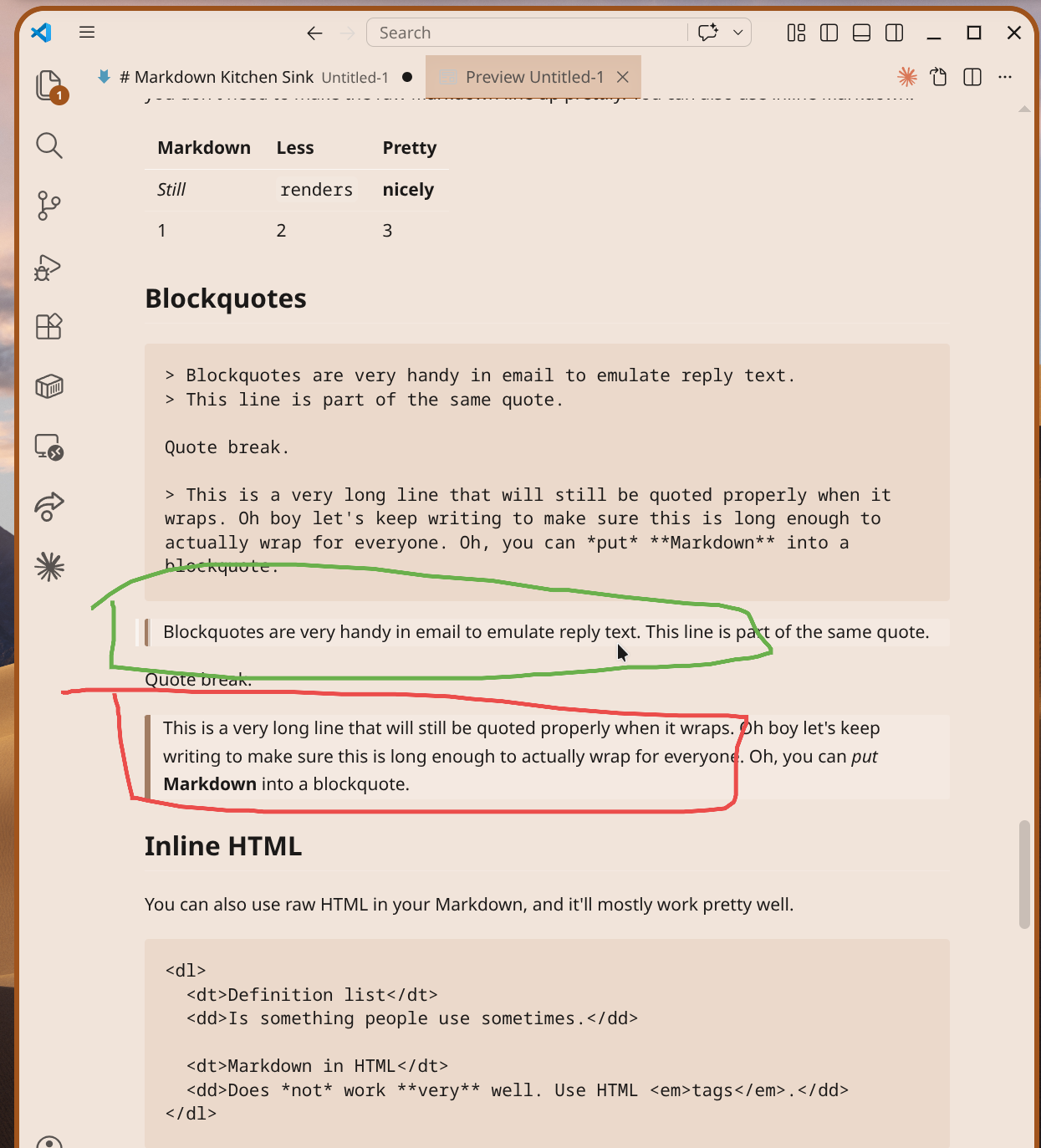
Task: Open the More Actions ellipsis menu
Action: point(1005,77)
